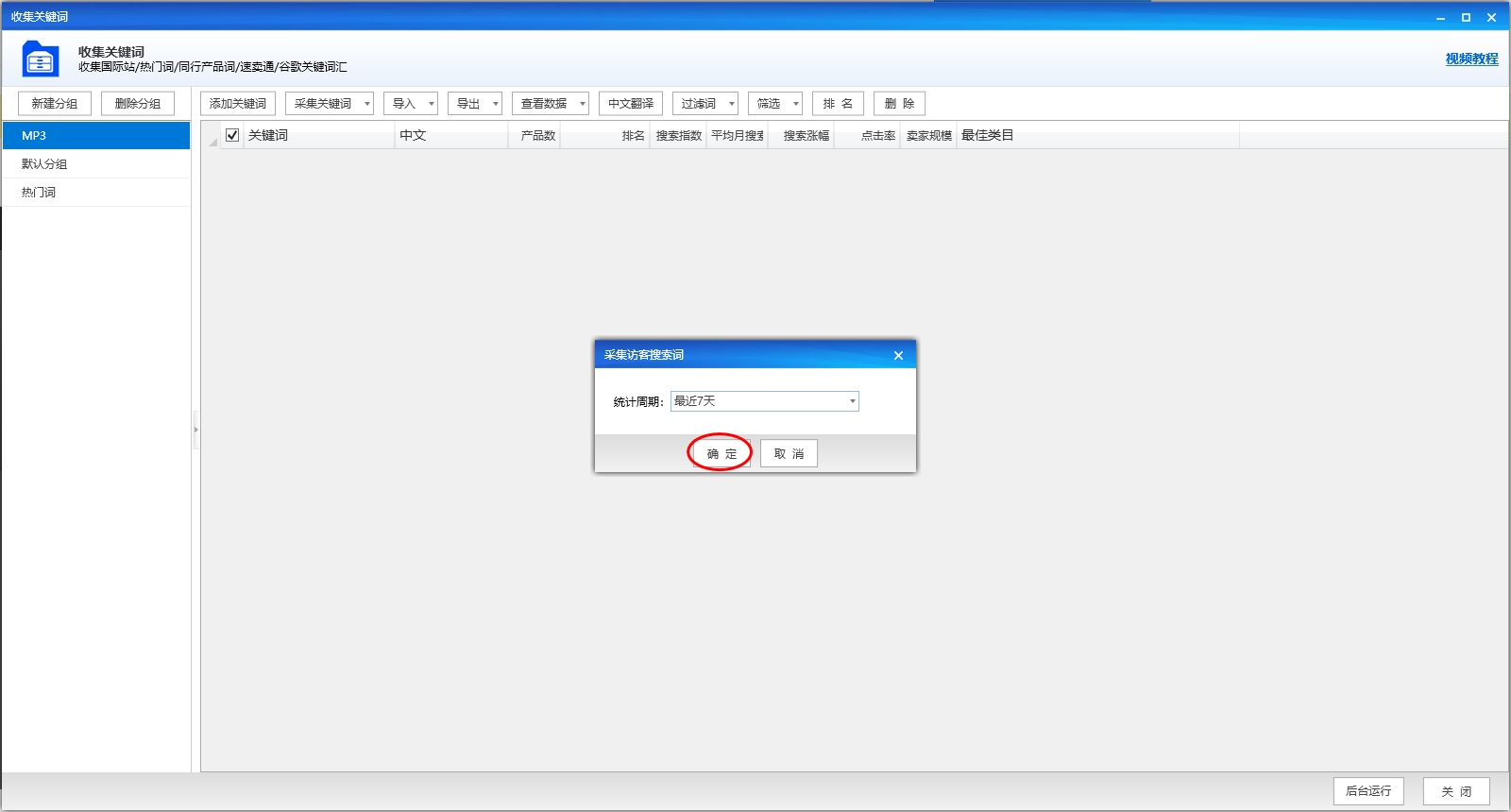Click the 添加关键词 button
This screenshot has height=812, width=1511.
tap(238, 104)
